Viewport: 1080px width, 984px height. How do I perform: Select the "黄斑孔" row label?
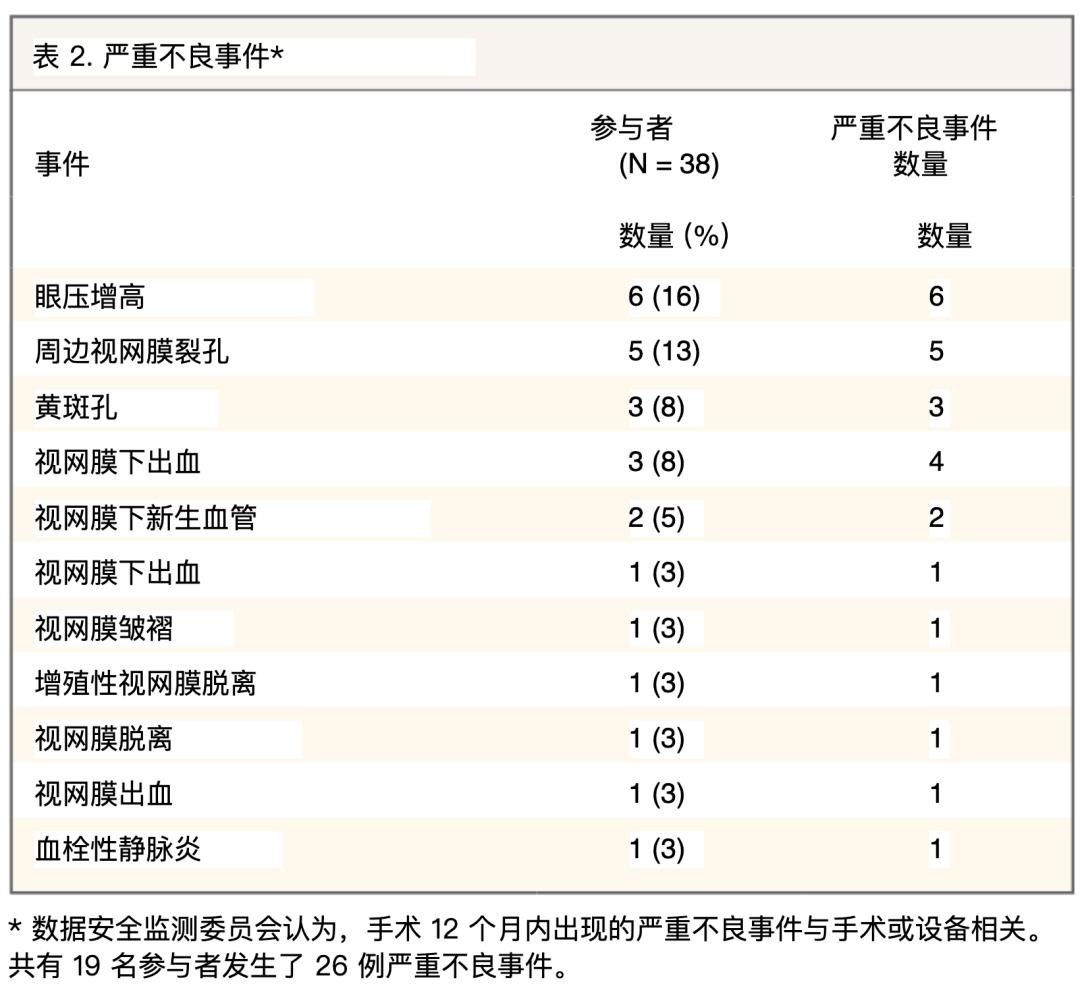[76, 407]
